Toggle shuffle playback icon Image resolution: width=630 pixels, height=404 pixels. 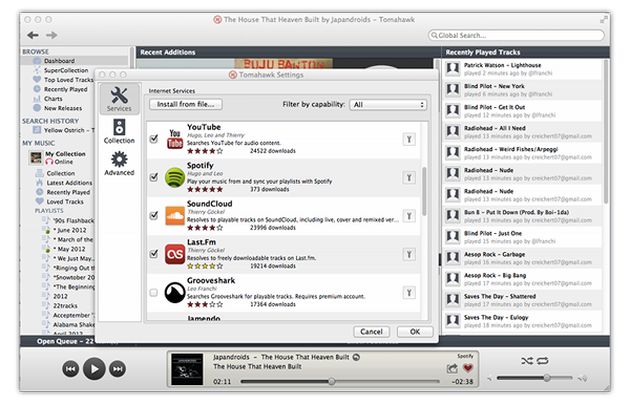[527, 361]
